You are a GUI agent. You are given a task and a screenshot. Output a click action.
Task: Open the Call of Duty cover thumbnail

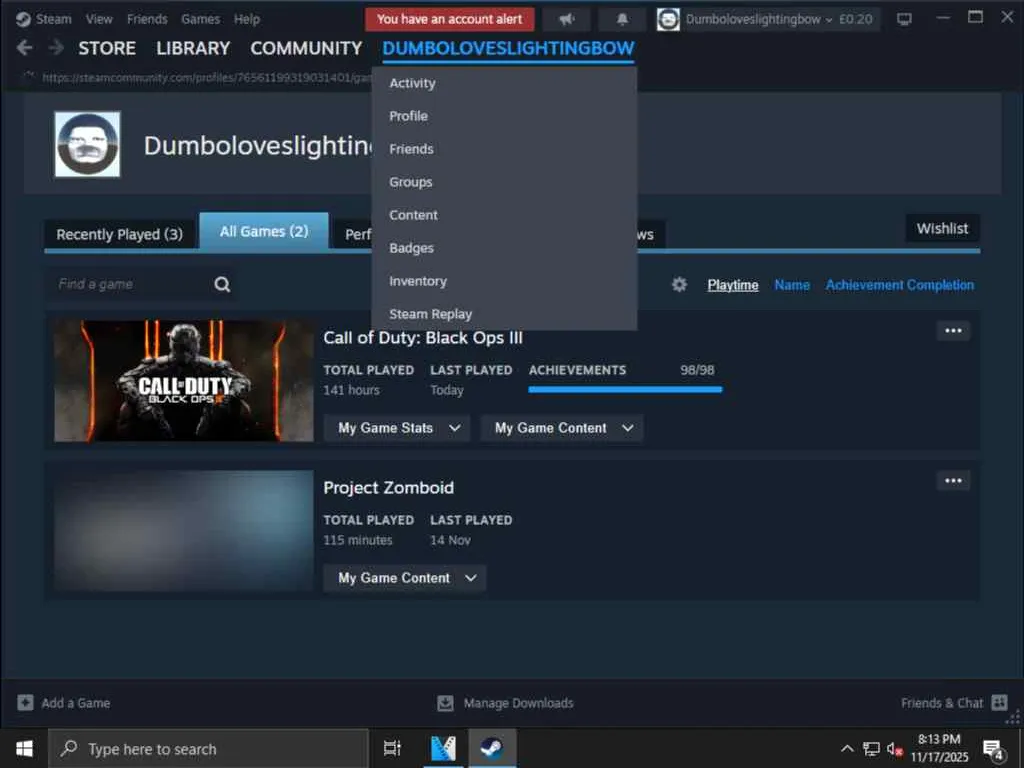point(184,381)
